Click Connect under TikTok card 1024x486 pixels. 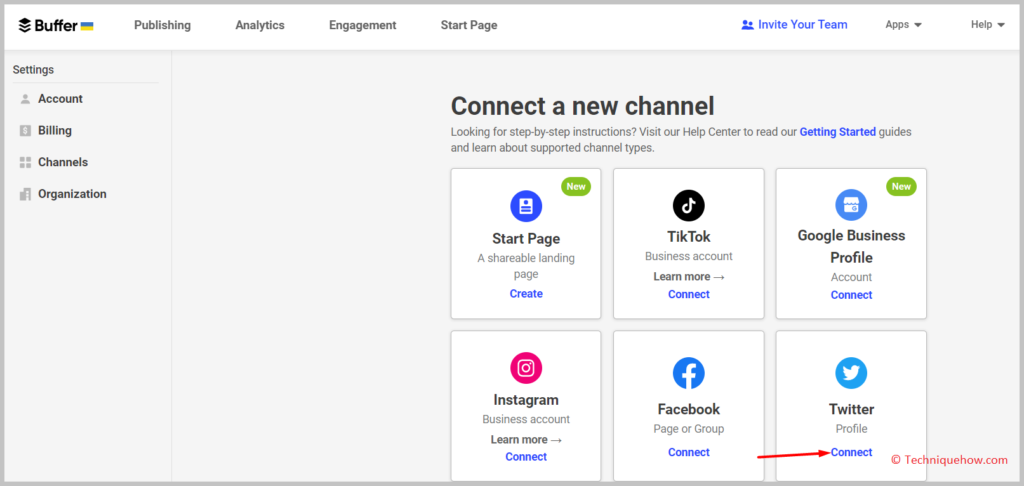tap(688, 295)
